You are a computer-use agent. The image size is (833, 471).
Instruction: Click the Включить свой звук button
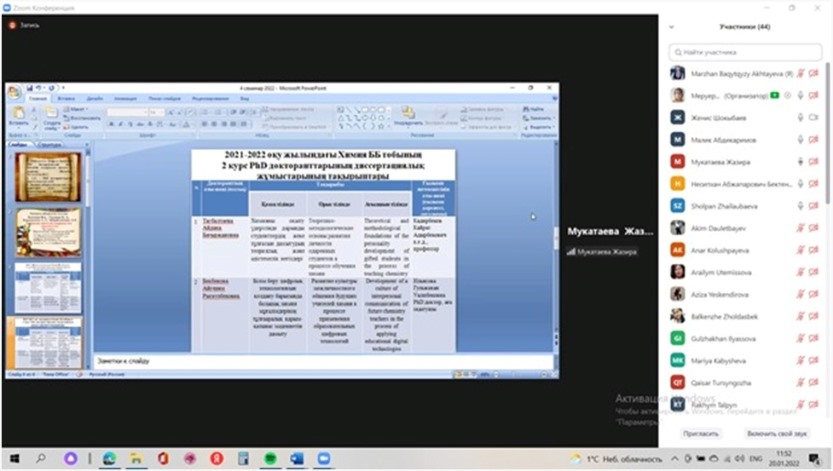(x=777, y=434)
